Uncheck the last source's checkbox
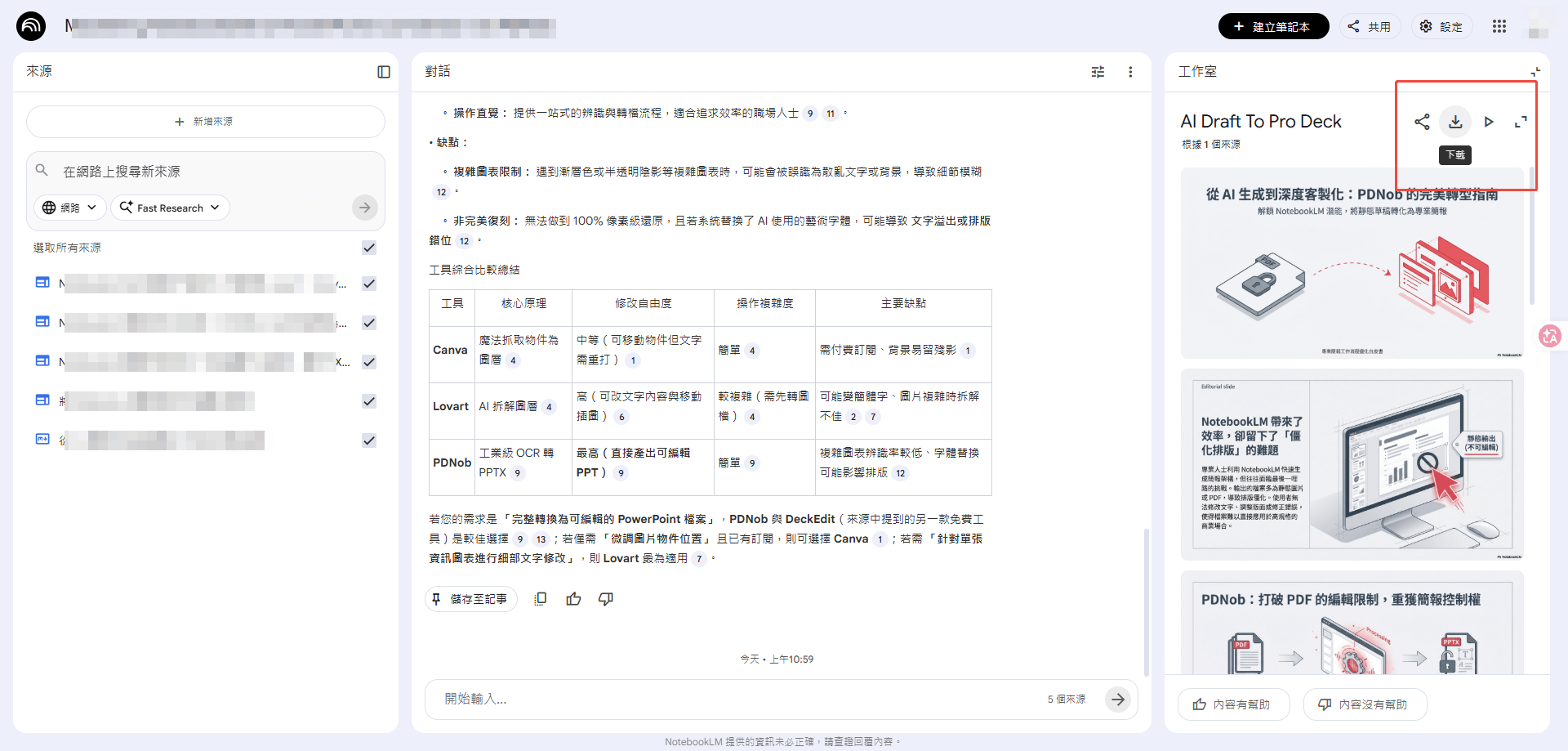The height and width of the screenshot is (751, 1568). pyautogui.click(x=368, y=440)
